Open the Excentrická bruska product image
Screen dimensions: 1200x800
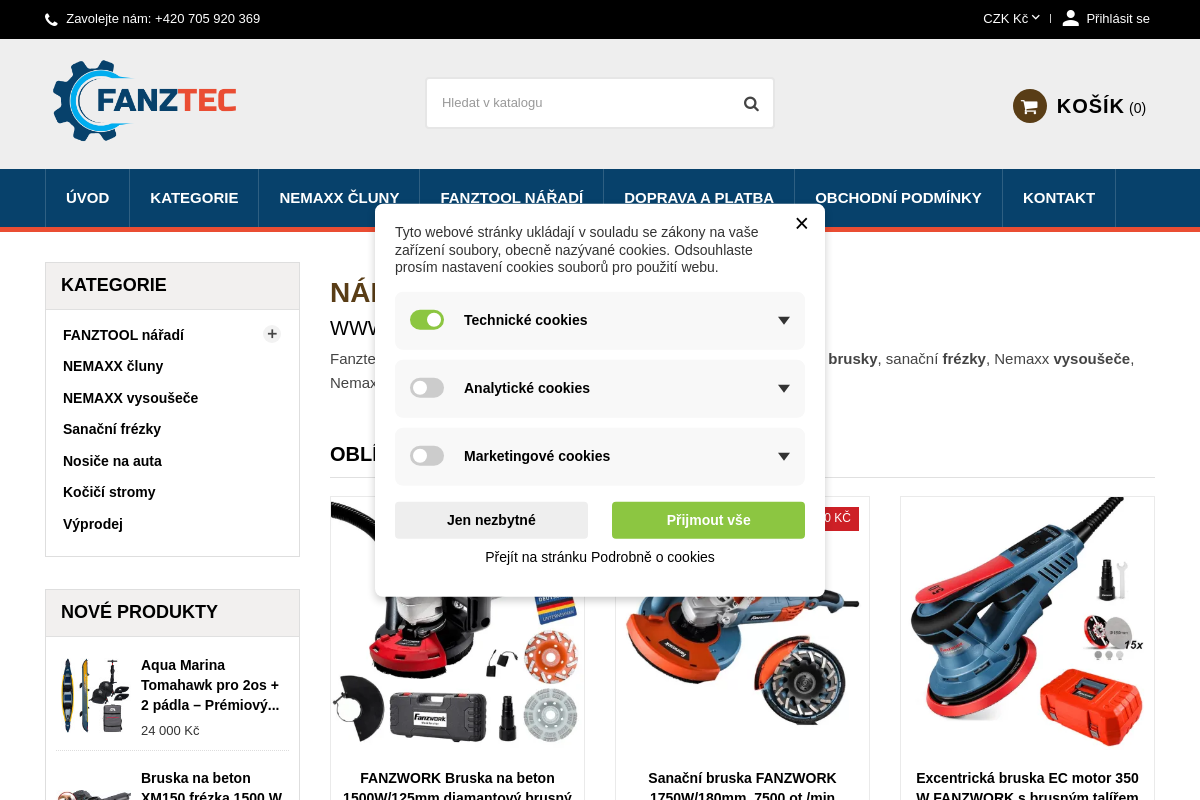pos(1027,622)
